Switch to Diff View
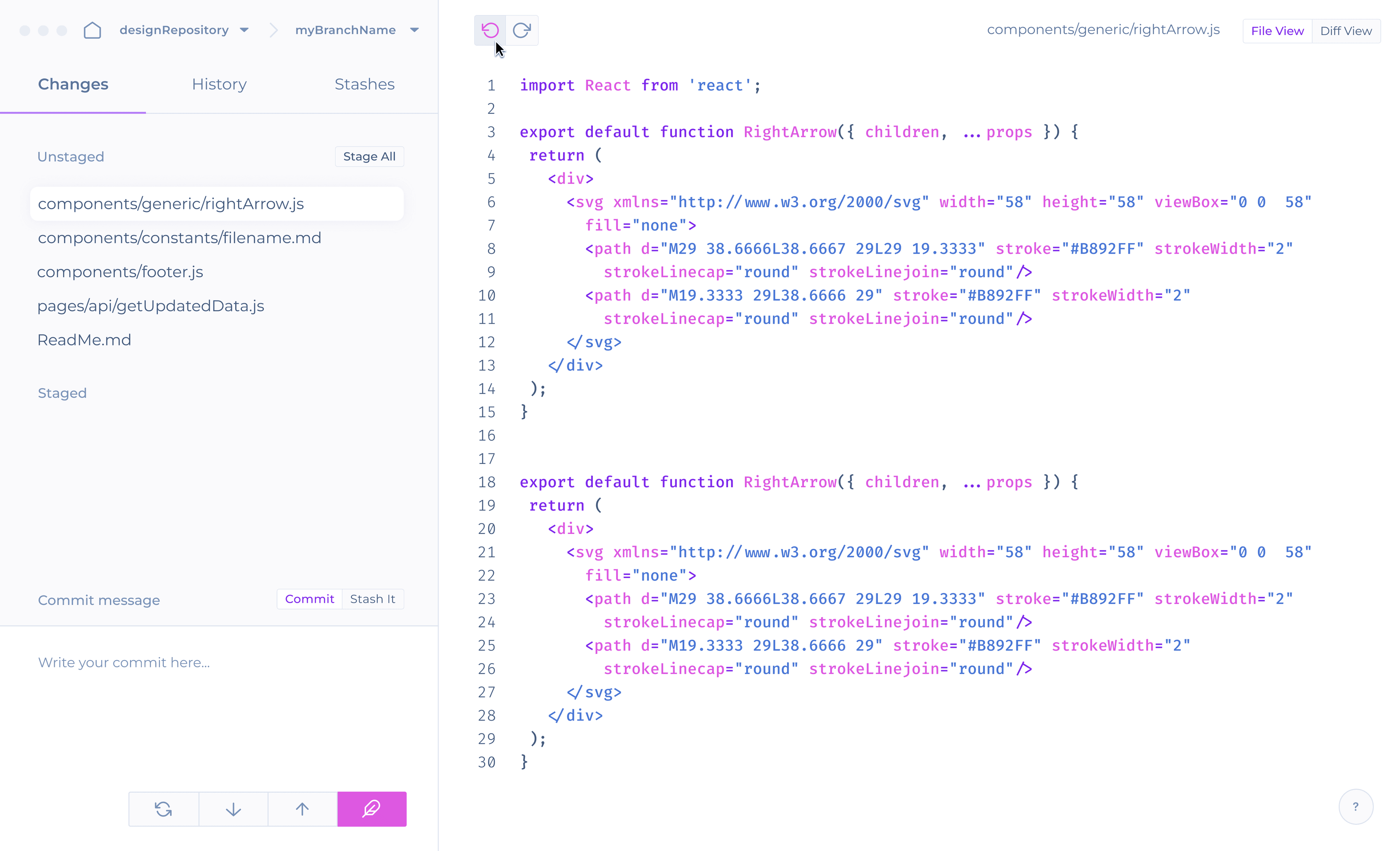The image size is (1400, 851). coord(1346,31)
